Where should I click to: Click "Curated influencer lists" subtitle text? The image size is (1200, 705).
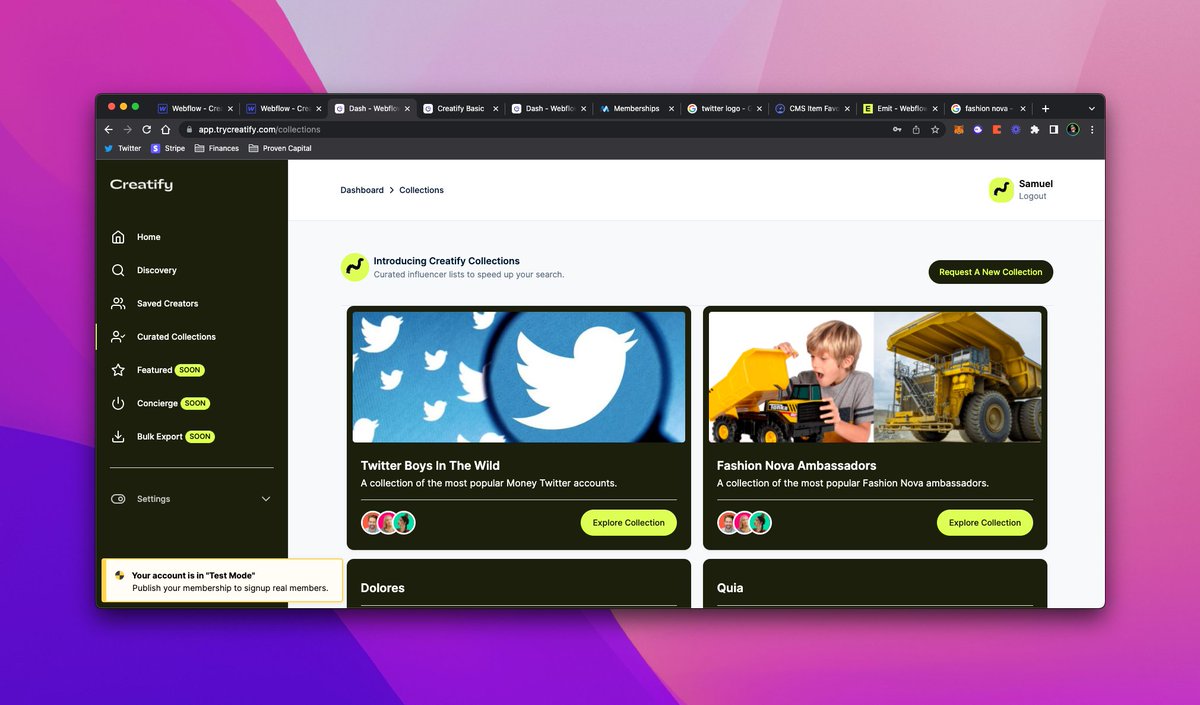point(469,274)
